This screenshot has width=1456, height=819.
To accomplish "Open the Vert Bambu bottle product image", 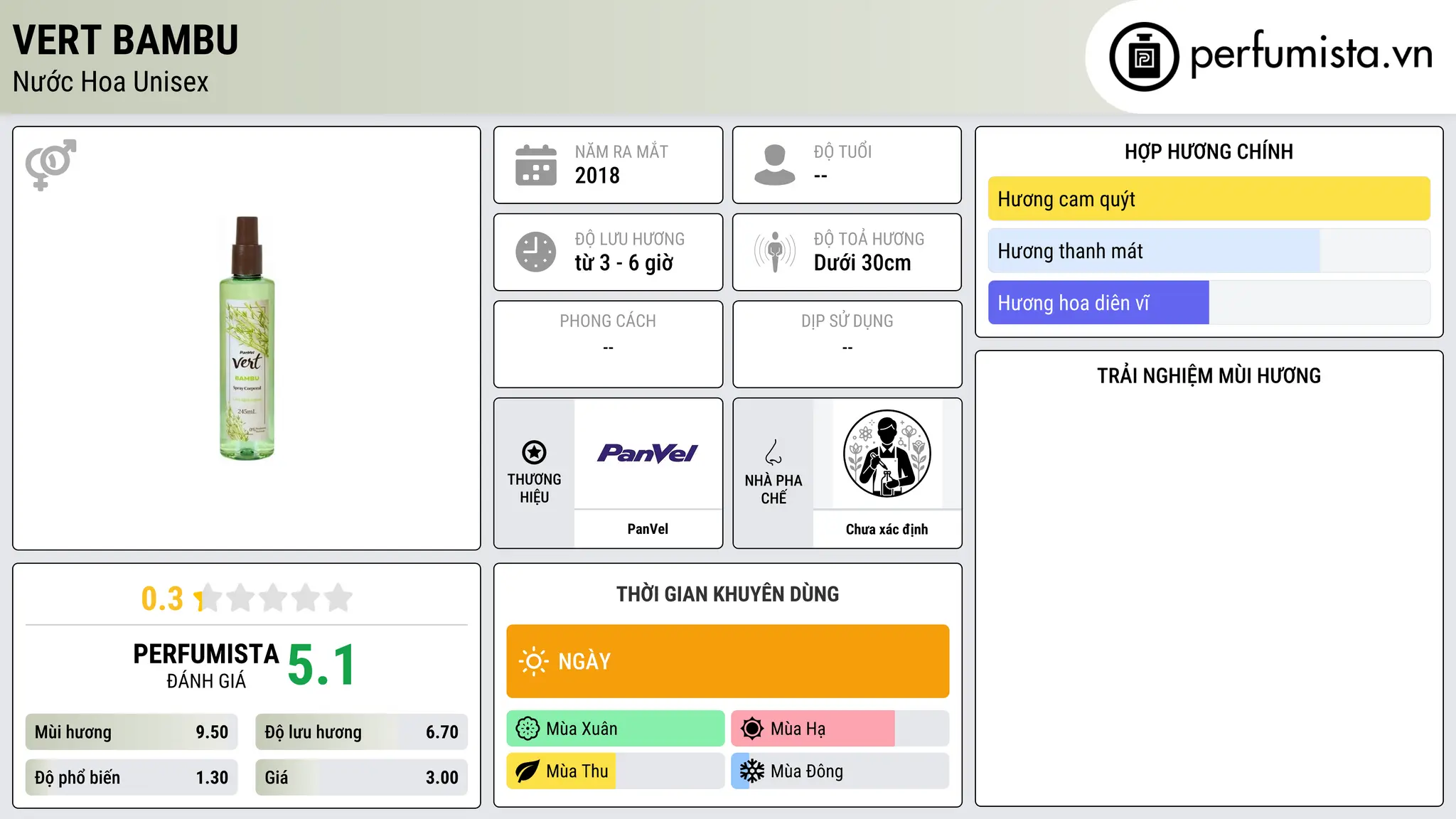I will (247, 338).
